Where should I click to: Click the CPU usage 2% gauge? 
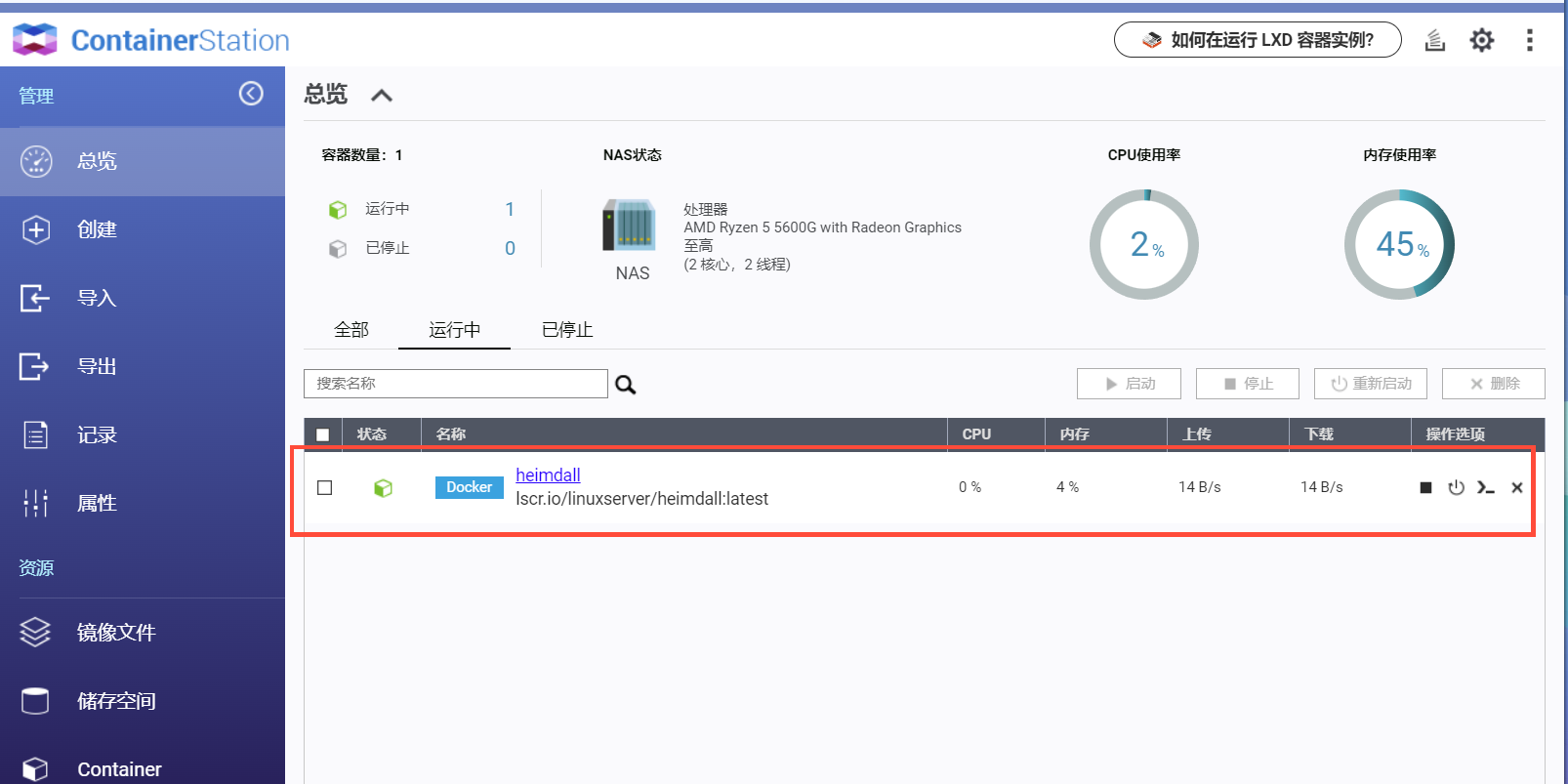pyautogui.click(x=1144, y=244)
